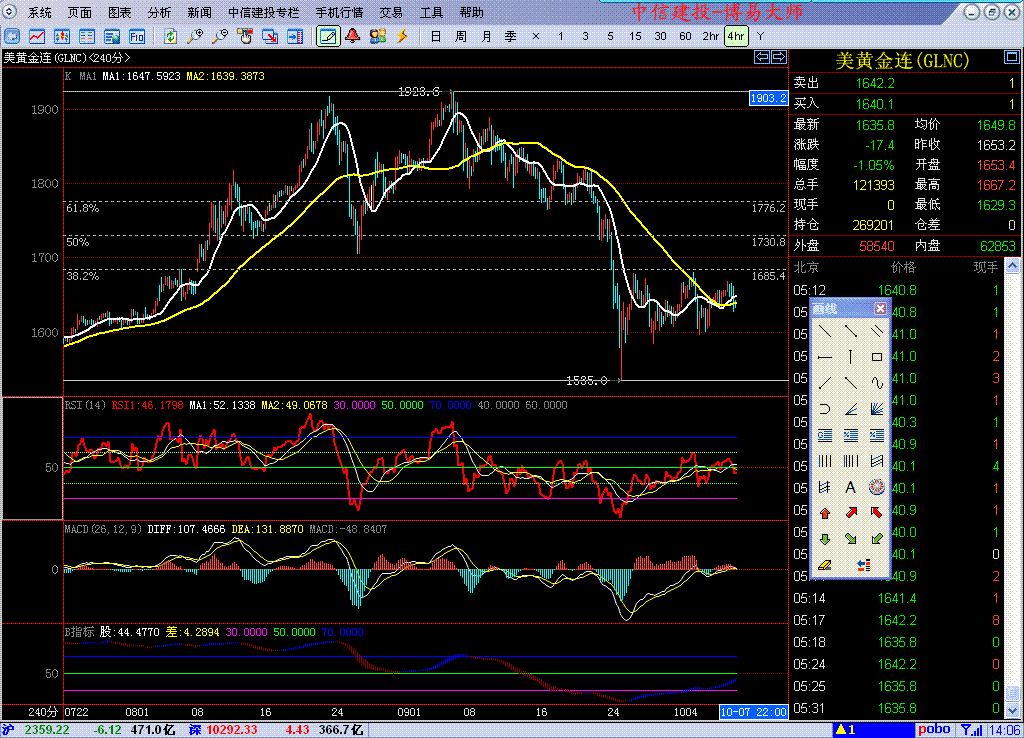Viewport: 1024px width, 738px height.
Task: Click the green refresh toolbar icon
Action: 171,36
